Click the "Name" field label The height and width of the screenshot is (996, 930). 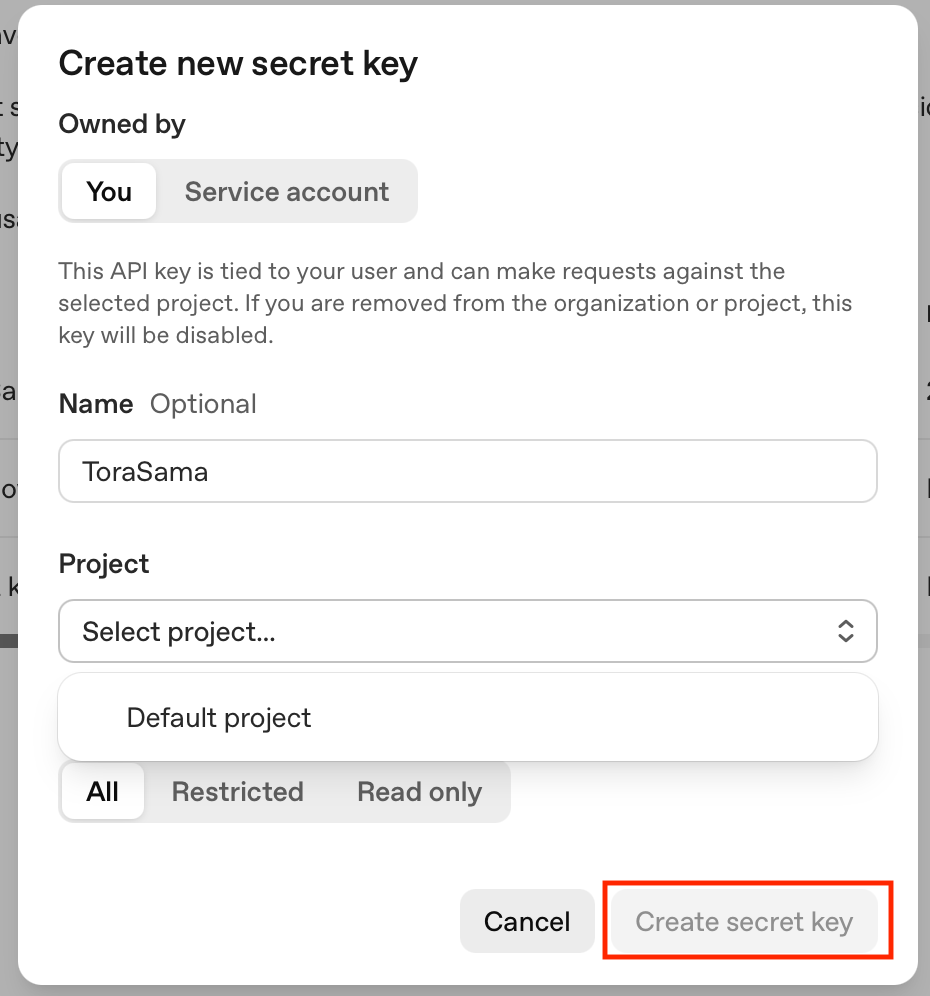[96, 404]
